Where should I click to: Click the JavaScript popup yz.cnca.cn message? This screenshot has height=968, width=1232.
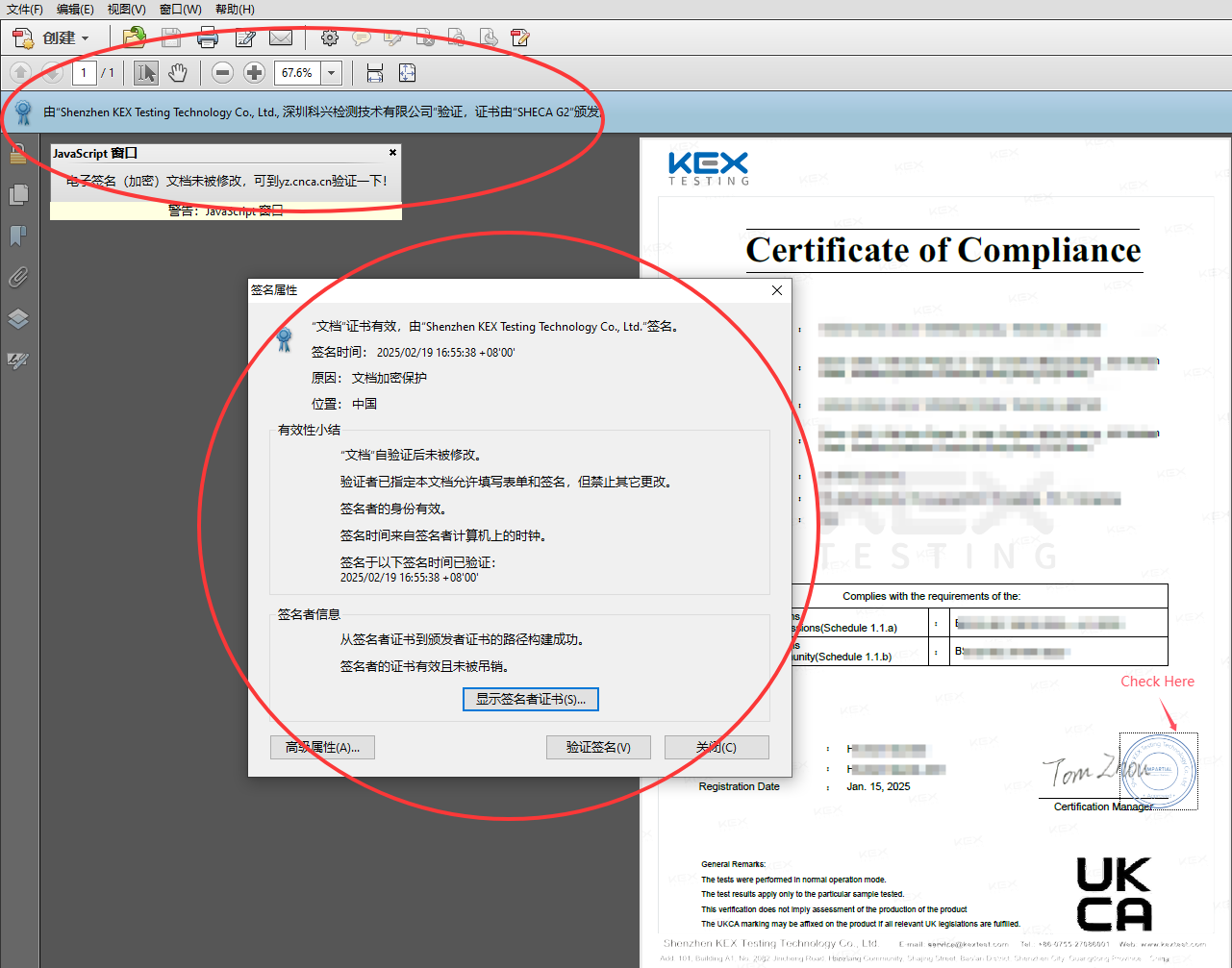point(227,181)
